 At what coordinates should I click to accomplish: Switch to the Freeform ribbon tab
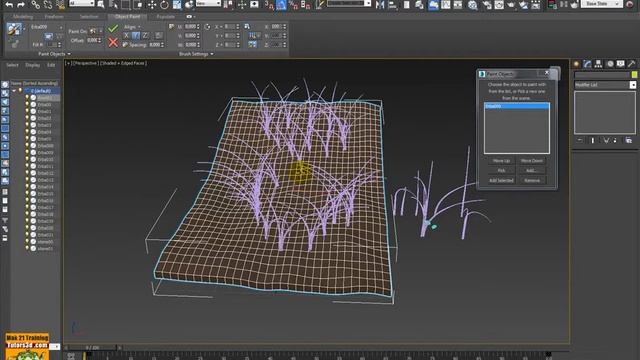coord(54,17)
